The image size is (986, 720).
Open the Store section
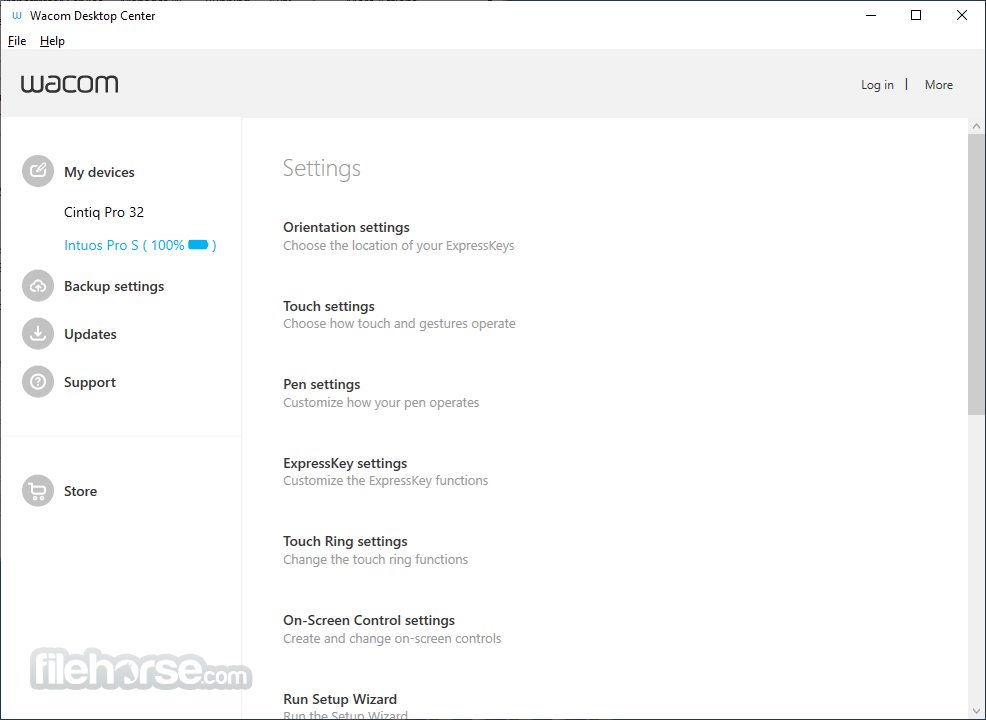pos(80,491)
